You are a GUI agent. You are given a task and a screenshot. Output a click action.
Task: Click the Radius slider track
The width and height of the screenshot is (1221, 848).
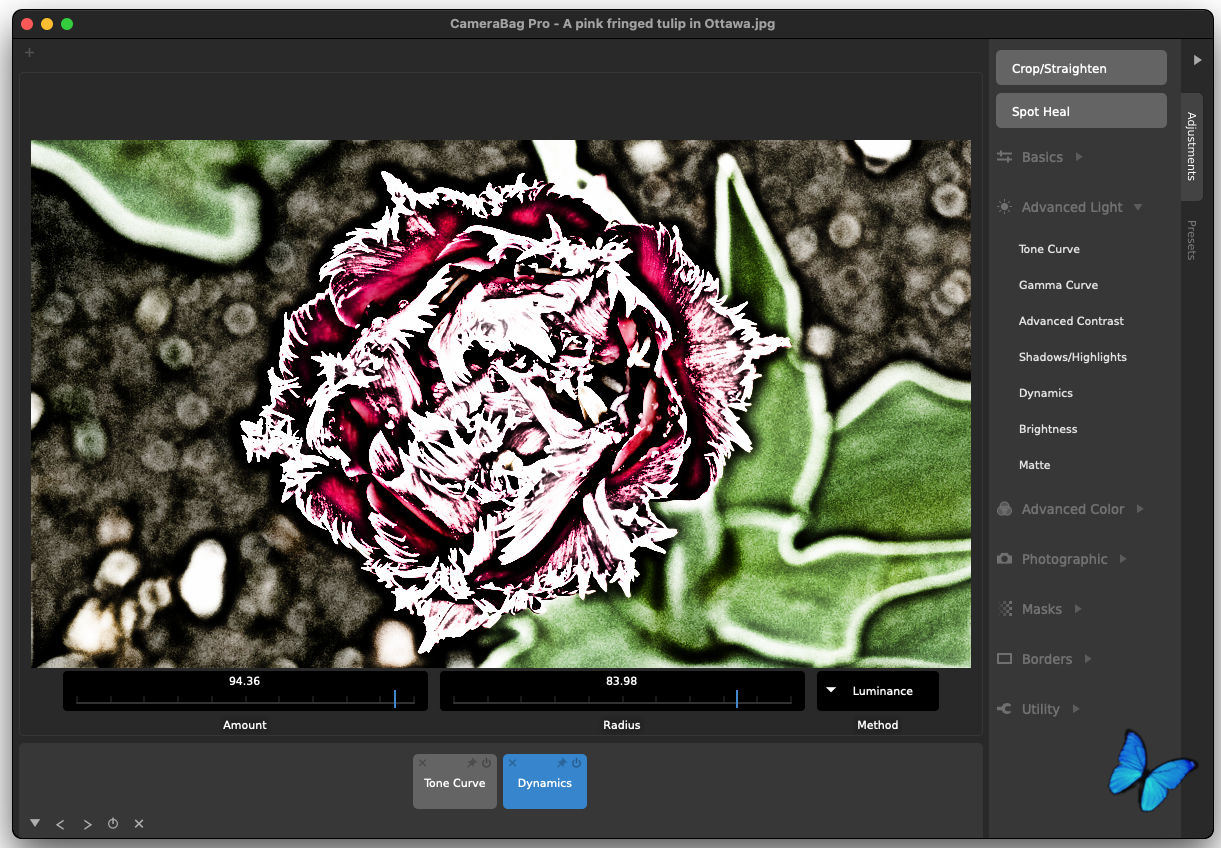pyautogui.click(x=622, y=699)
